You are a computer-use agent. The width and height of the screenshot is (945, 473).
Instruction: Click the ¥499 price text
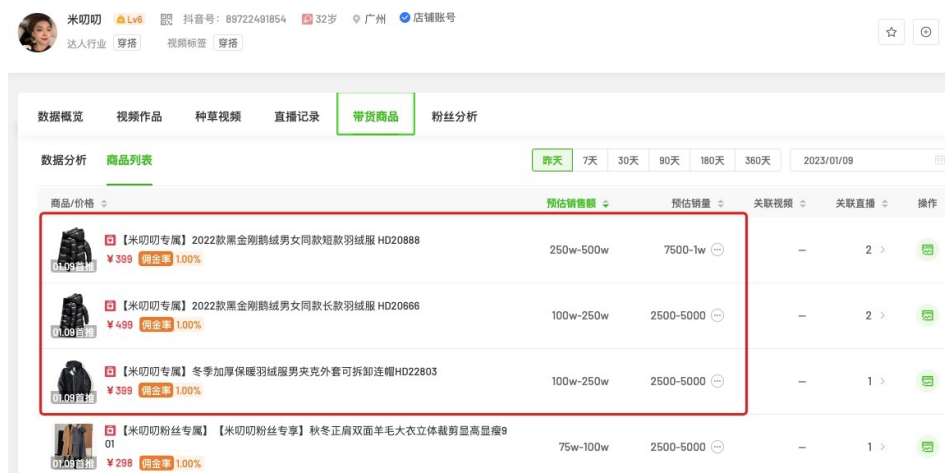click(x=119, y=325)
